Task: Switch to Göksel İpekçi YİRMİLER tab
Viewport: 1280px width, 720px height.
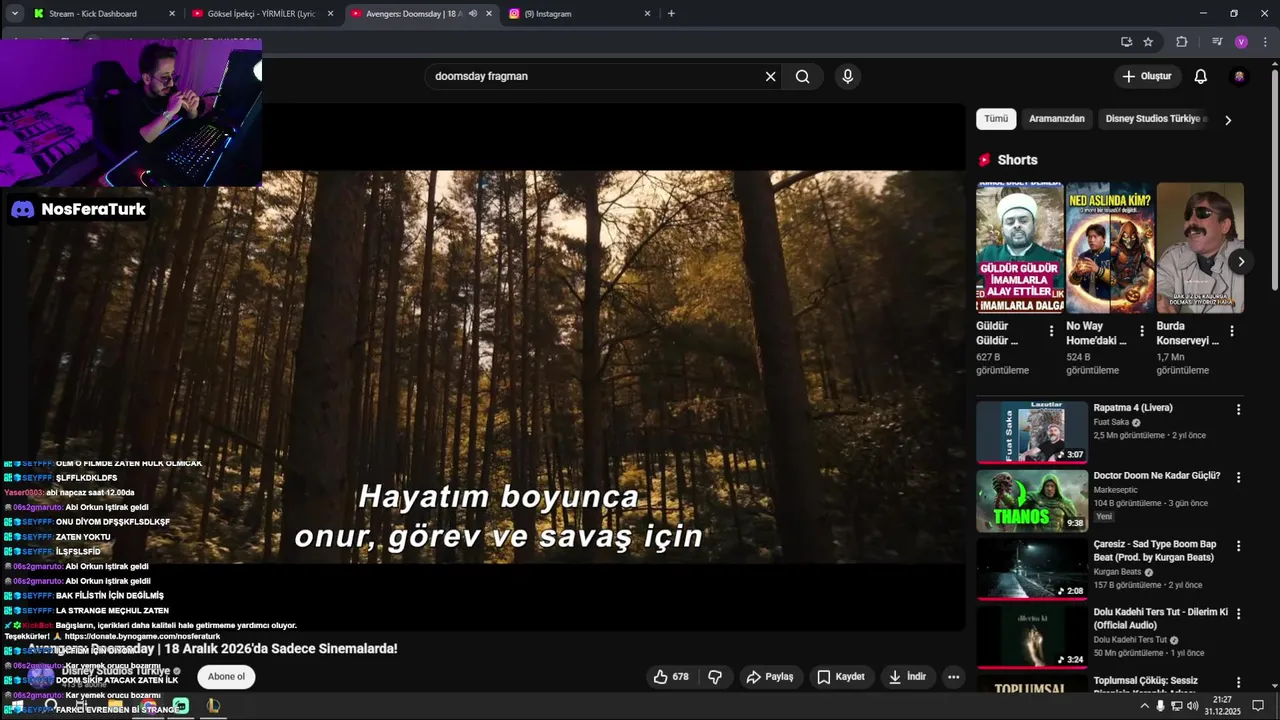Action: pos(261,14)
